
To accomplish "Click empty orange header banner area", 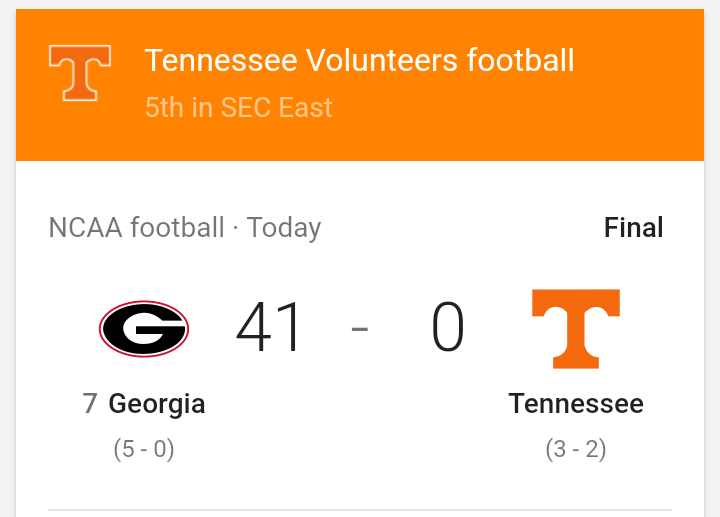I will [640, 110].
